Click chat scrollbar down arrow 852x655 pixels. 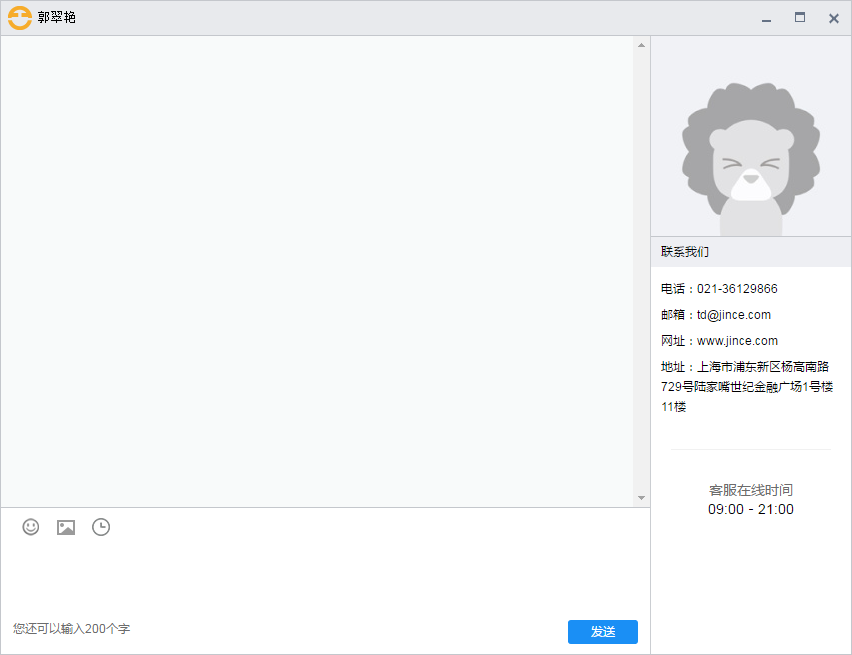(641, 497)
